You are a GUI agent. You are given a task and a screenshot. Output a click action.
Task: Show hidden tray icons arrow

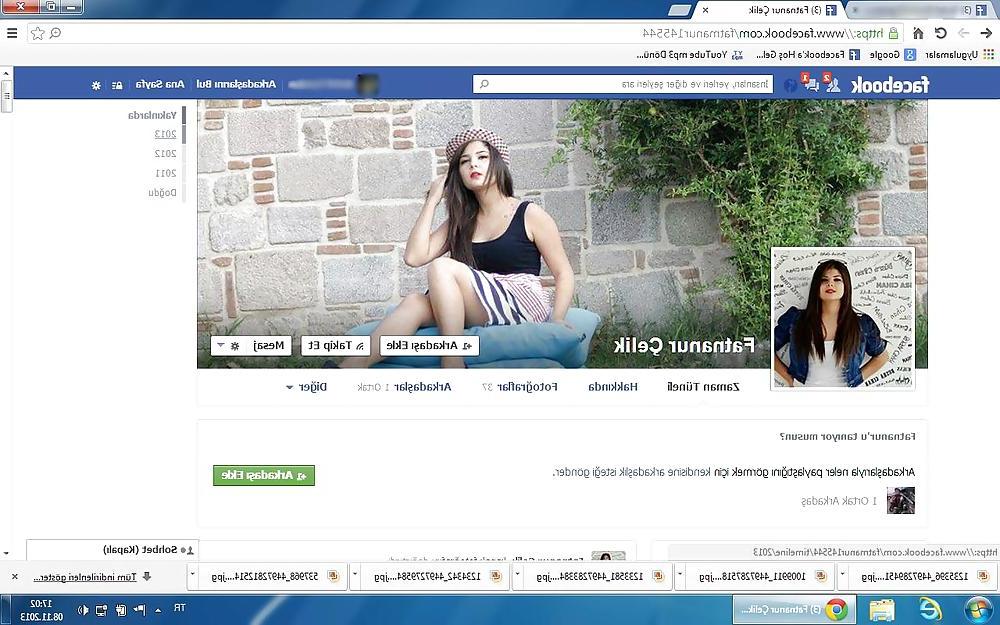tap(159, 610)
